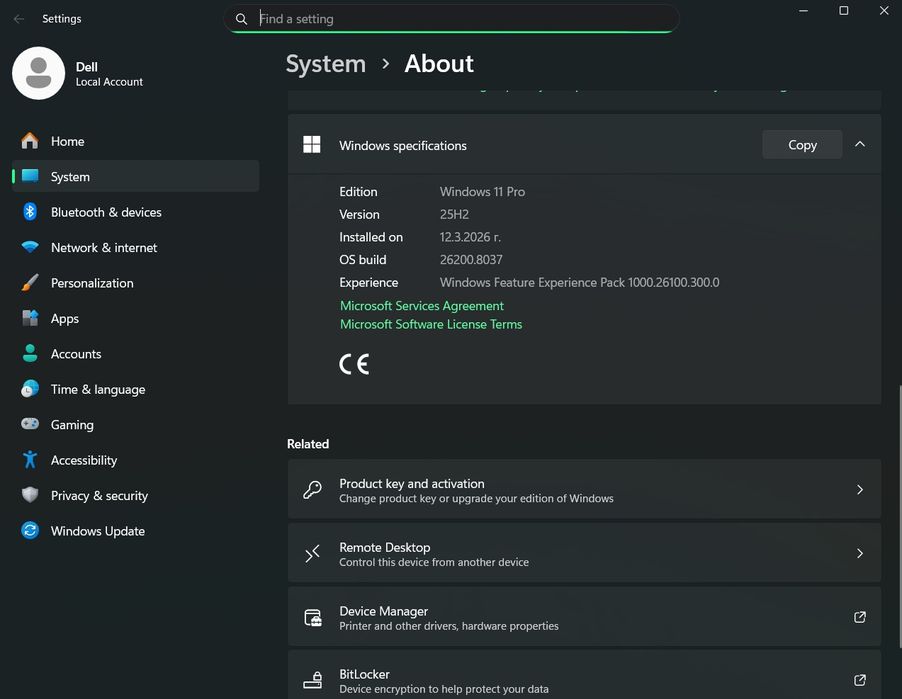
Task: Open Personalization settings
Action: click(135, 282)
